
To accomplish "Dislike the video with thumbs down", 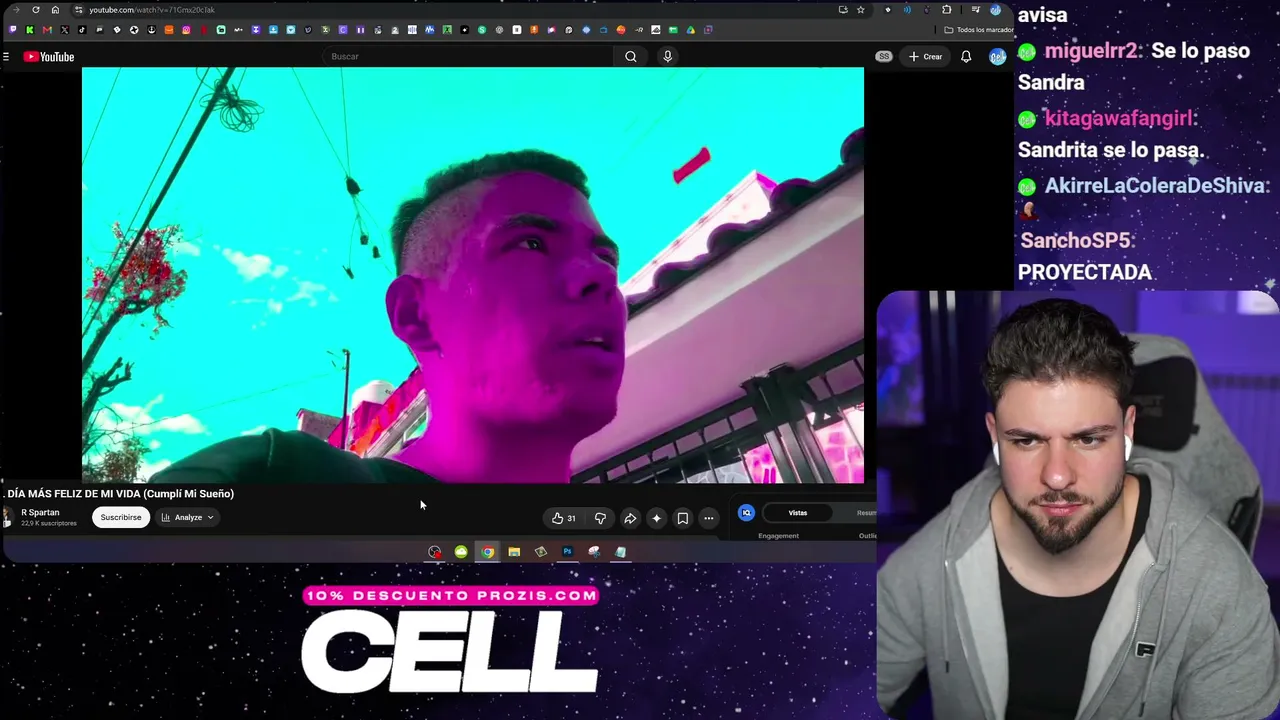I will (600, 518).
